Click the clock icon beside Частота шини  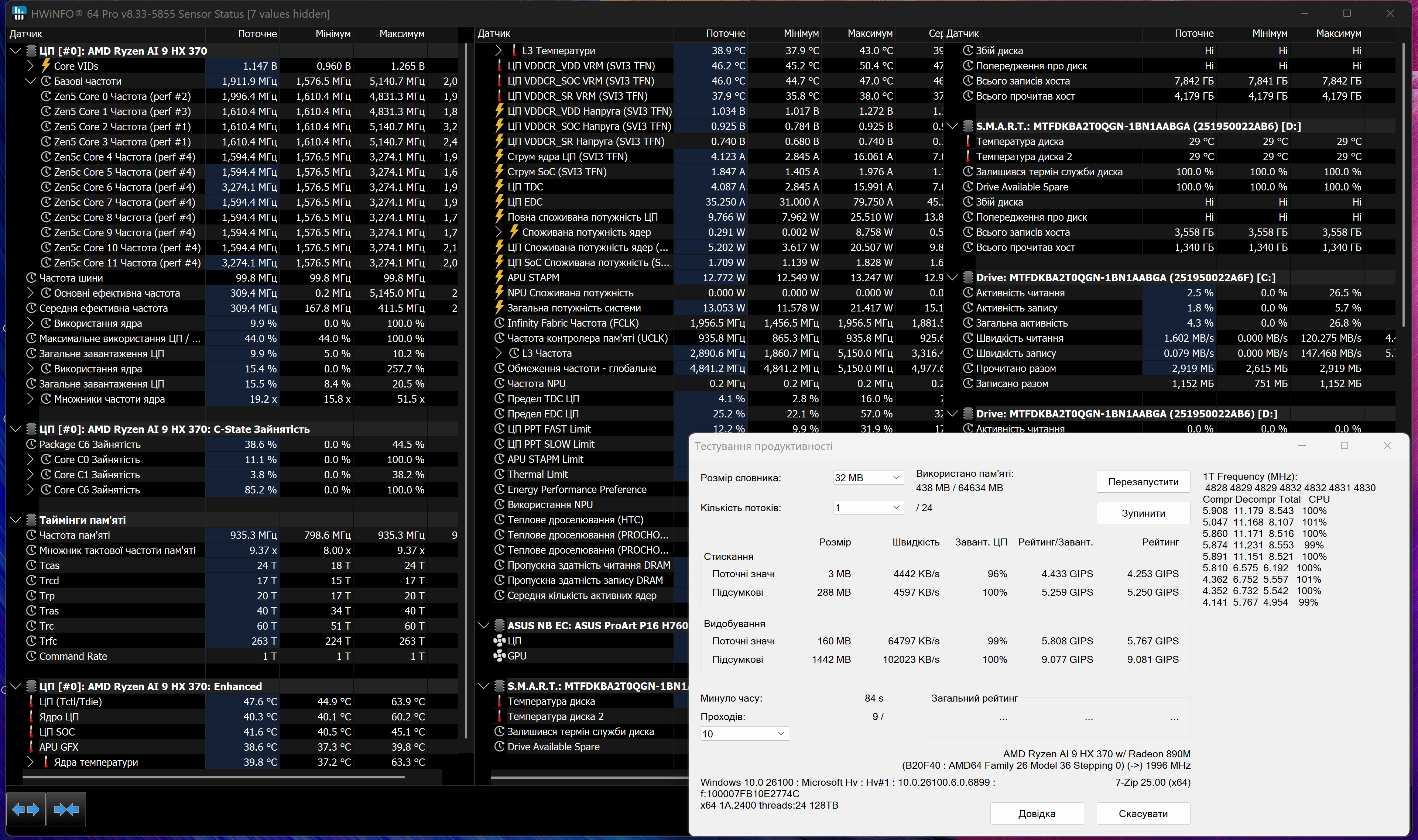pyautogui.click(x=32, y=278)
